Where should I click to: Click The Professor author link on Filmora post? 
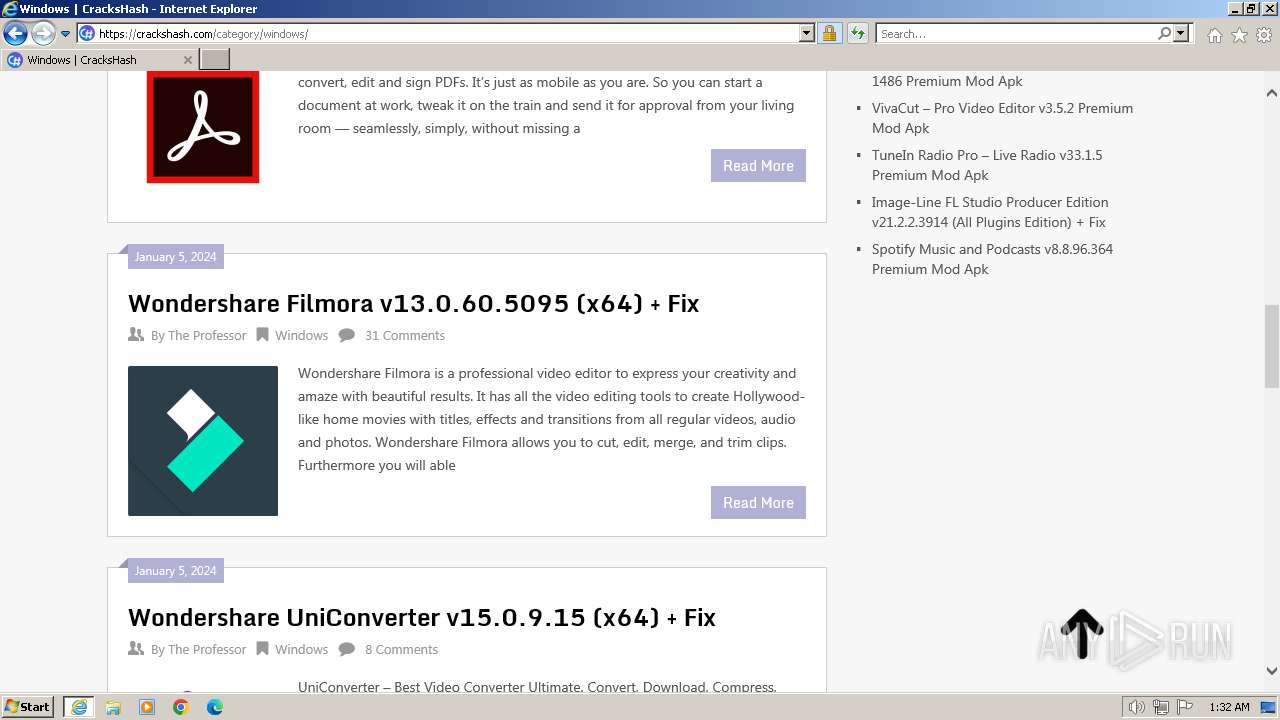(x=207, y=336)
